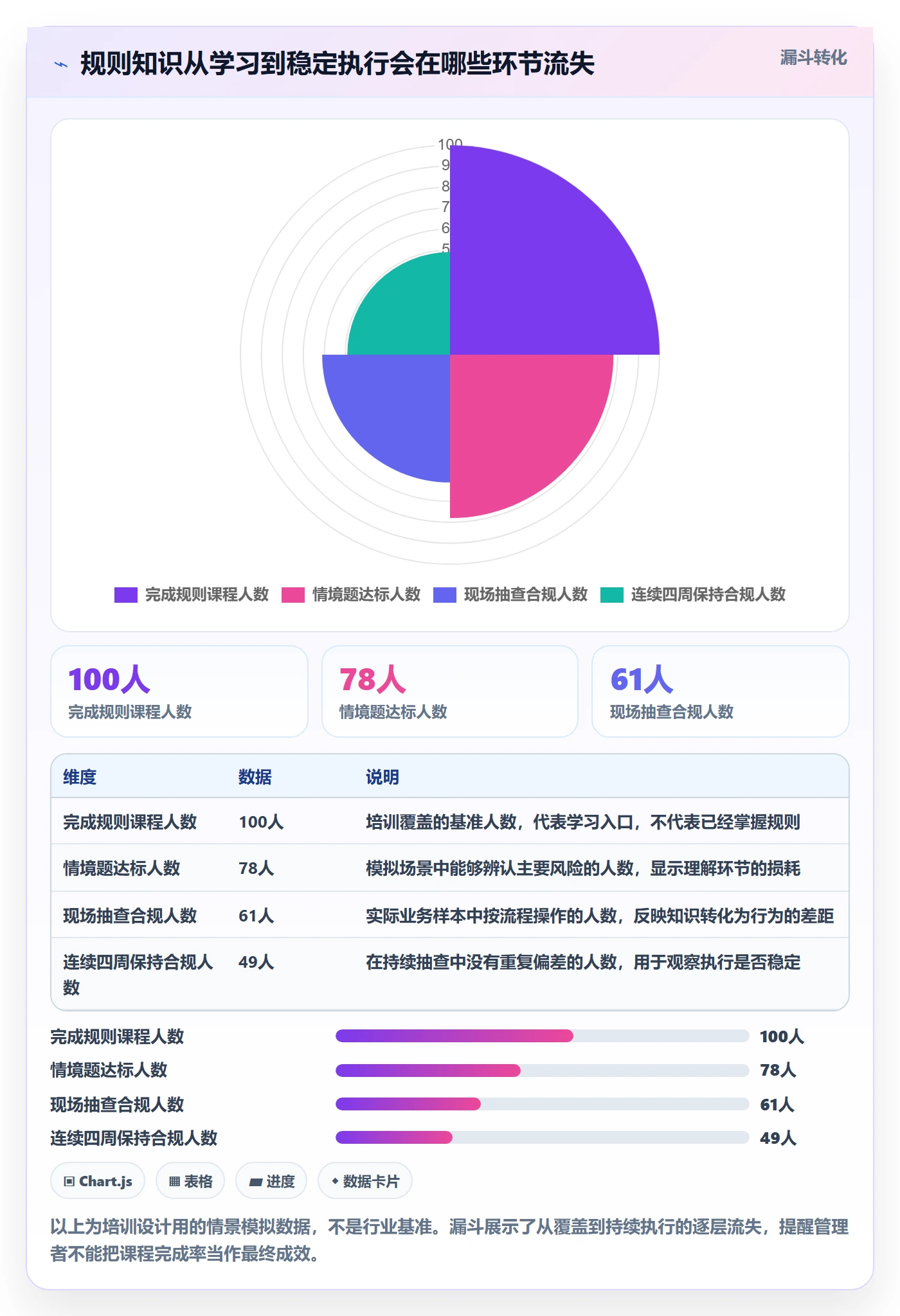Select the 49人 cell in the table
The width and height of the screenshot is (900, 1316).
point(256,962)
